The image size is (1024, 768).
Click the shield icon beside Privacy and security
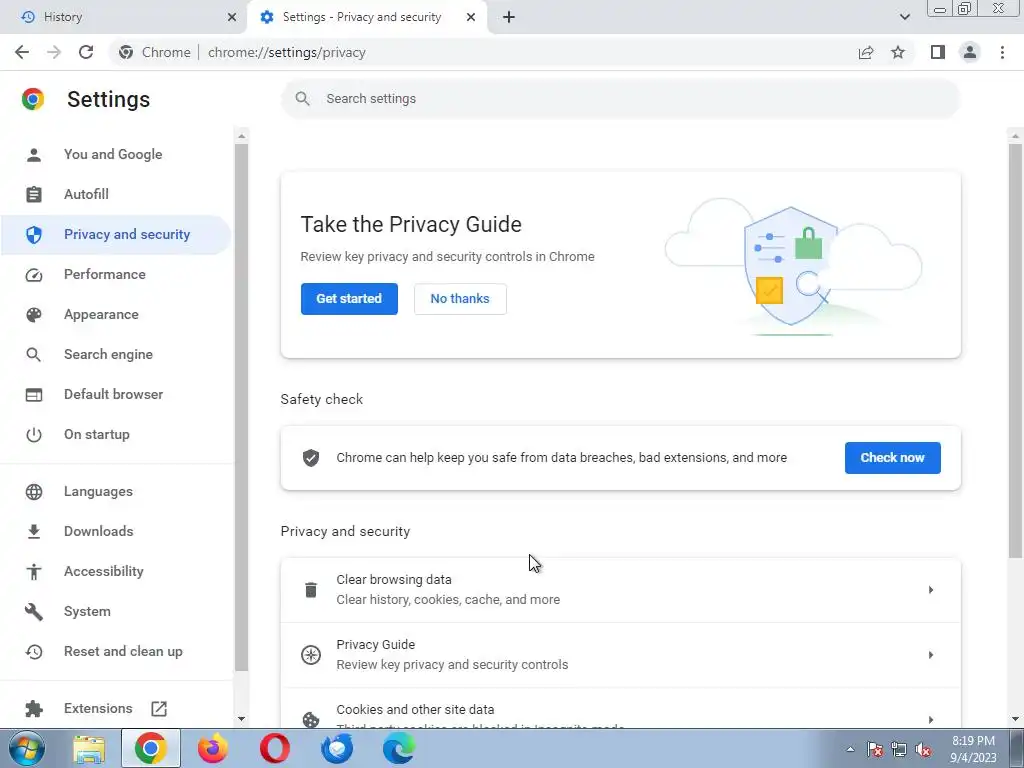point(33,234)
